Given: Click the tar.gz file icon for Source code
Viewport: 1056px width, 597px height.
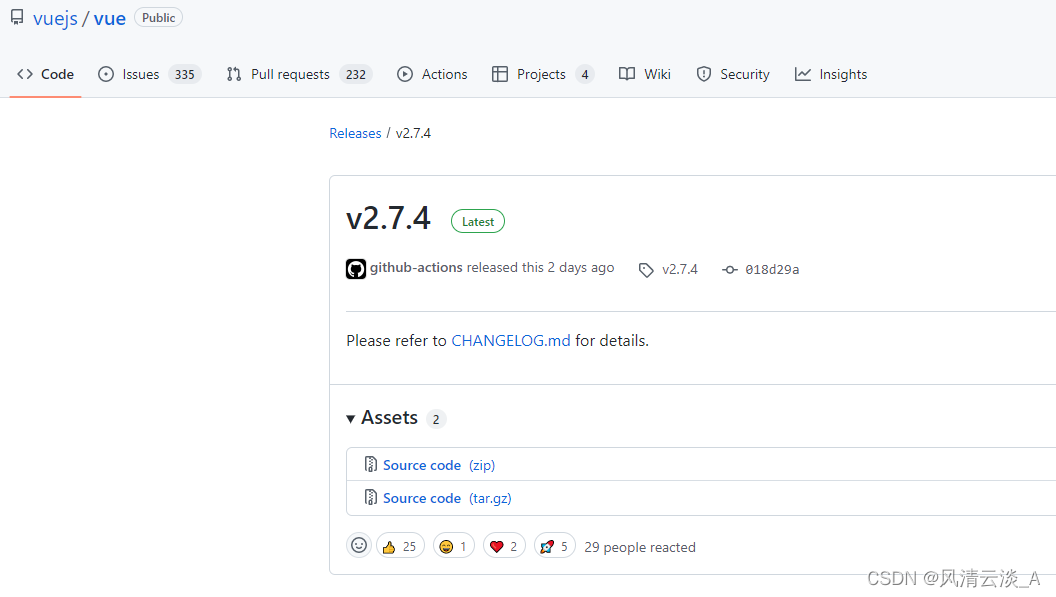Looking at the screenshot, I should click(370, 497).
